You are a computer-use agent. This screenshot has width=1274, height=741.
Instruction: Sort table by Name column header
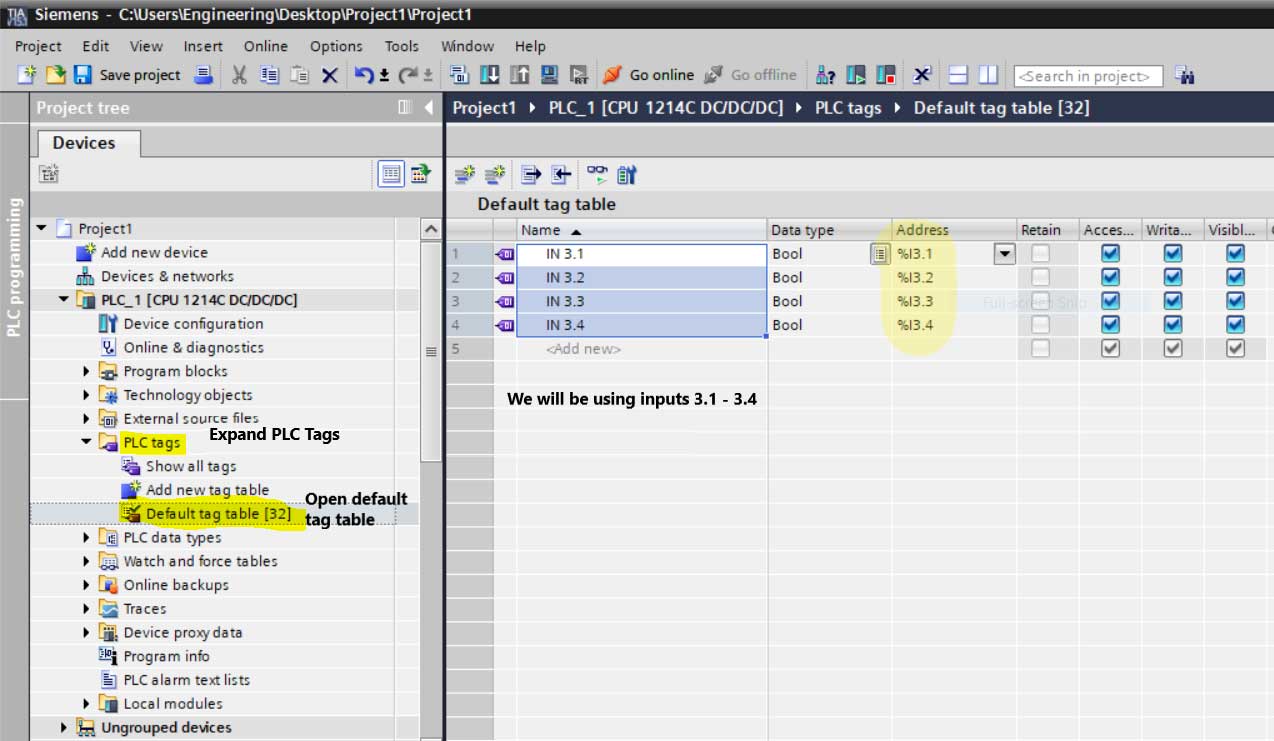(642, 230)
